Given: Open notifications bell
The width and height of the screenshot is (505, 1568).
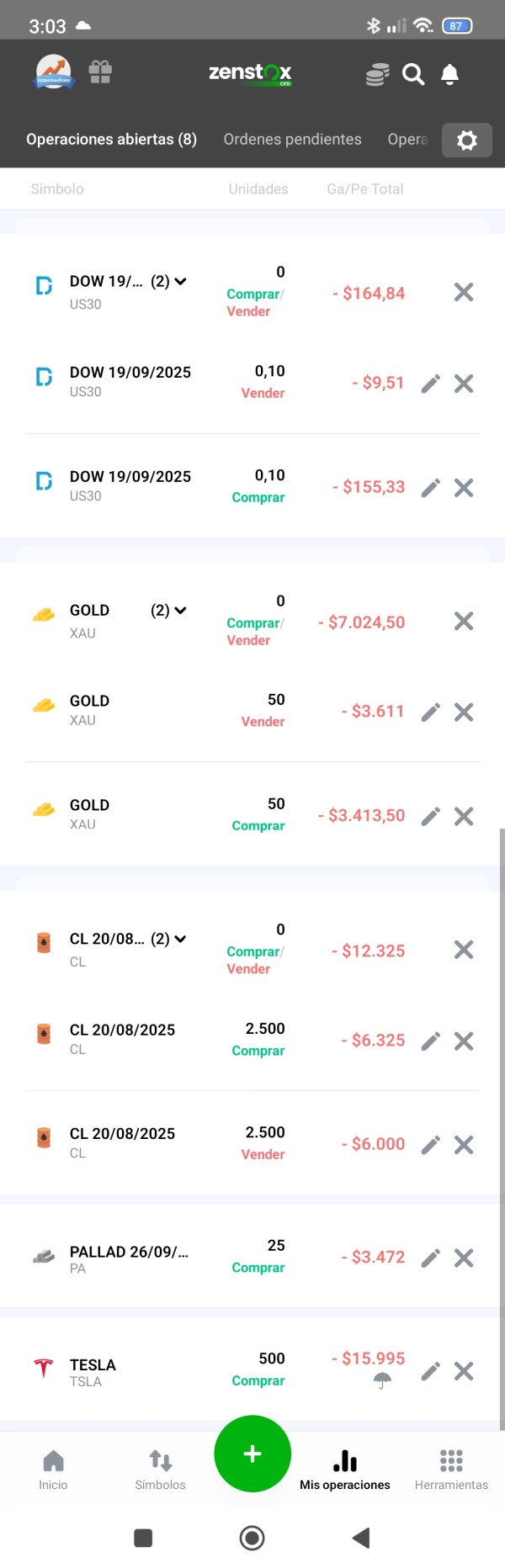Looking at the screenshot, I should pos(450,74).
